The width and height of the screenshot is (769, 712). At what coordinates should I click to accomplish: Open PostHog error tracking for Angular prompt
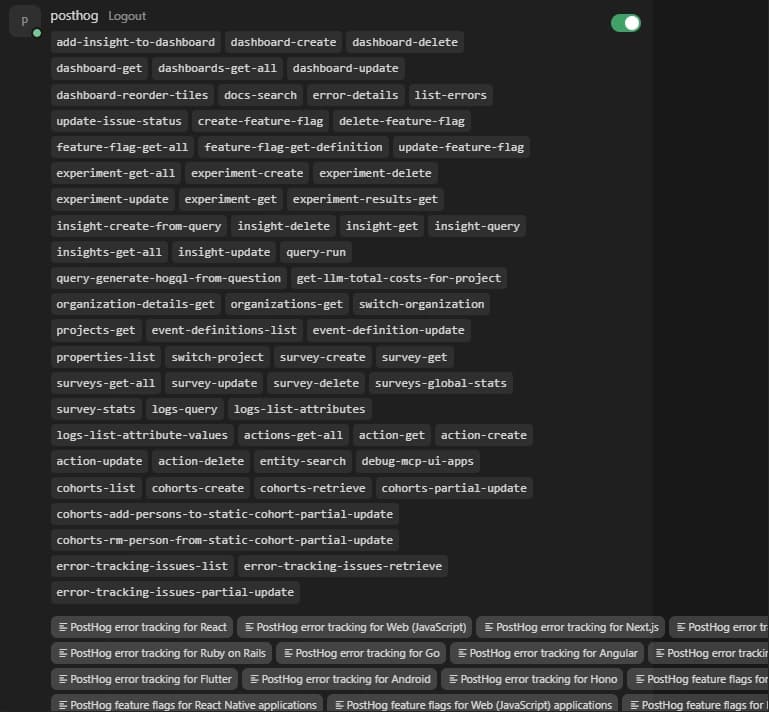click(547, 653)
